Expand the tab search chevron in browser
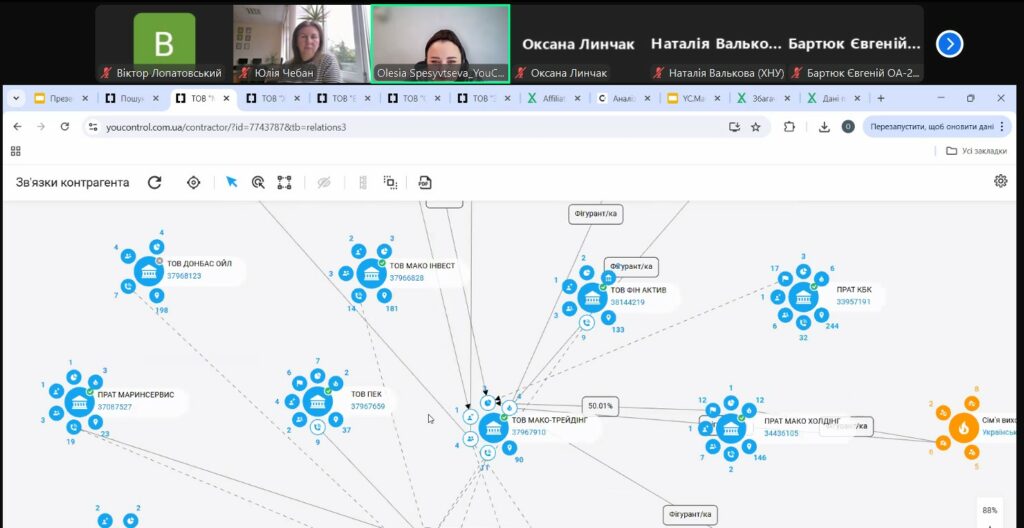Screen dimensions: 1024x528 (x=16, y=99)
